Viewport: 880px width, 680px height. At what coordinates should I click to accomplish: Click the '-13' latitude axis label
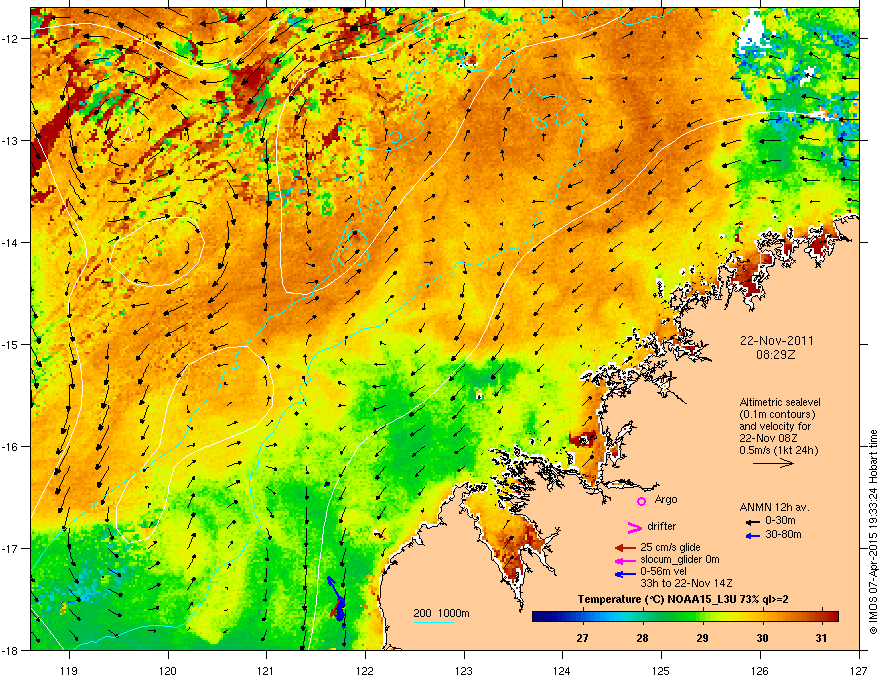point(10,141)
